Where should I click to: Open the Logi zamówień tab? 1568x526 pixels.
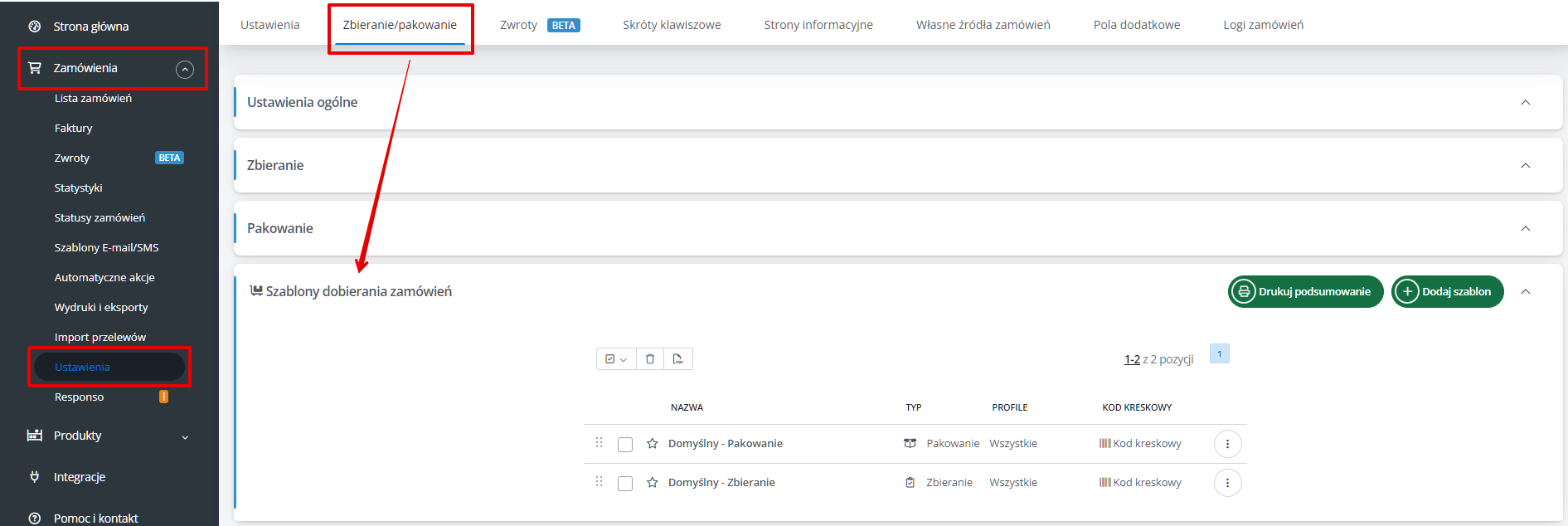tap(1264, 25)
